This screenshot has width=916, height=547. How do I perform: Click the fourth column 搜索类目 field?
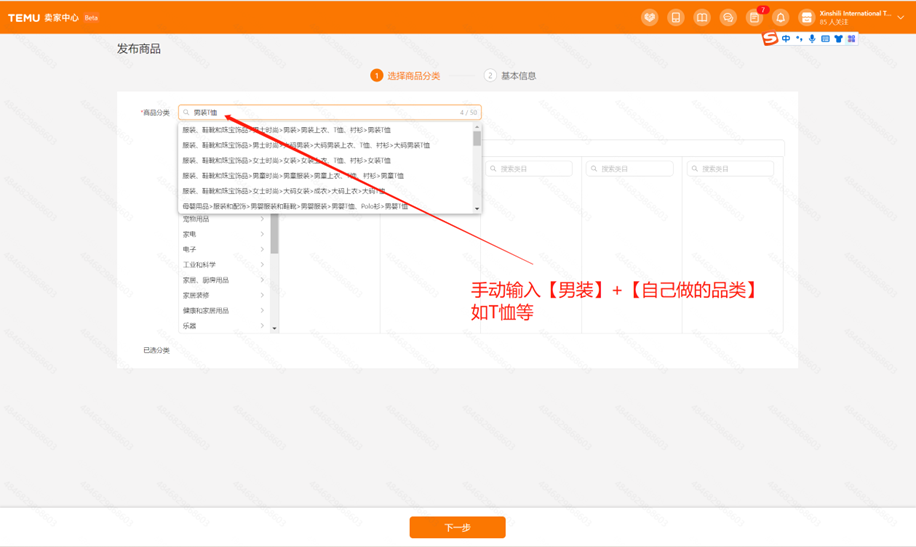[630, 168]
